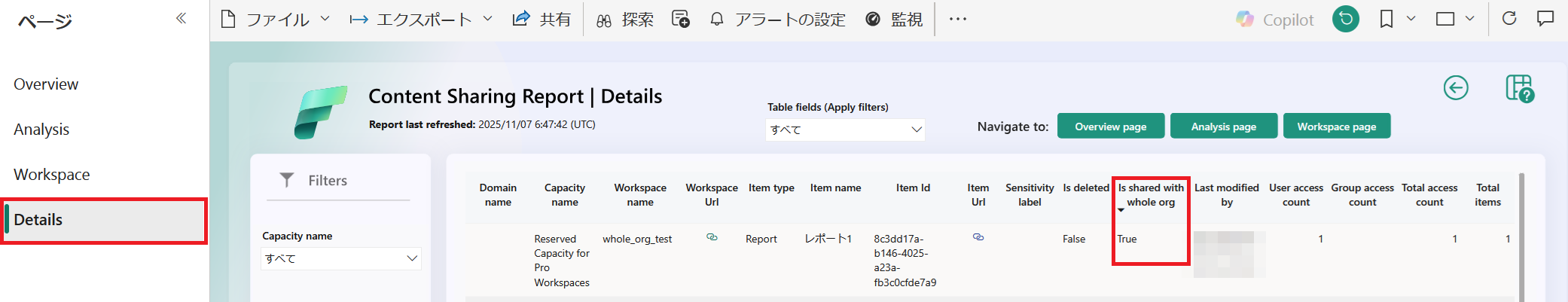The width and height of the screenshot is (1568, 302).
Task: Select the Analysis page in sidebar
Action: pos(41,130)
